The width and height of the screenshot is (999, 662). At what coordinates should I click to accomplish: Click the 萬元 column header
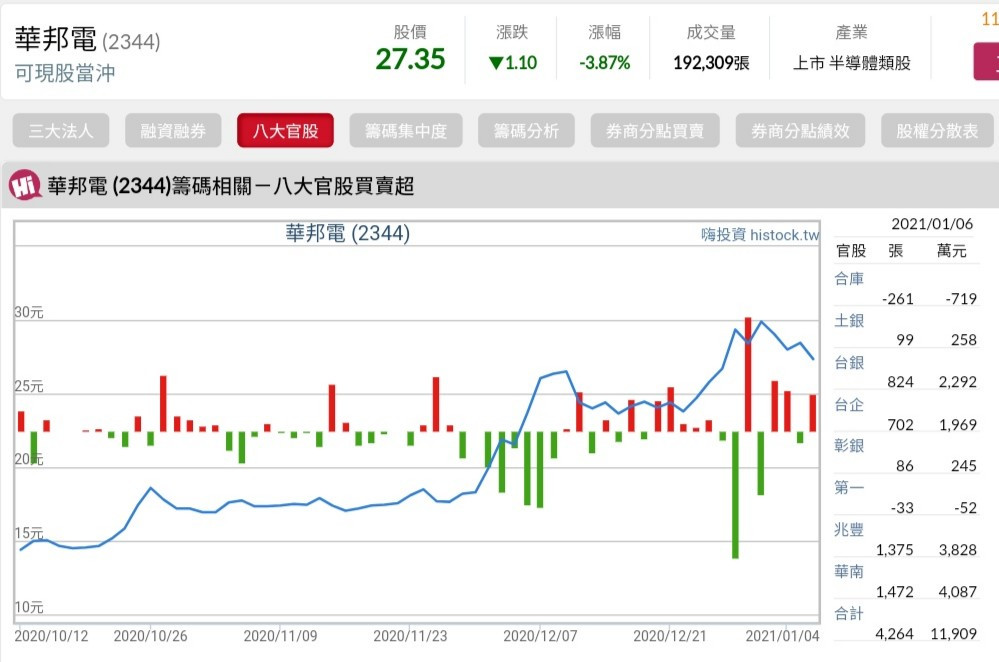pos(951,250)
